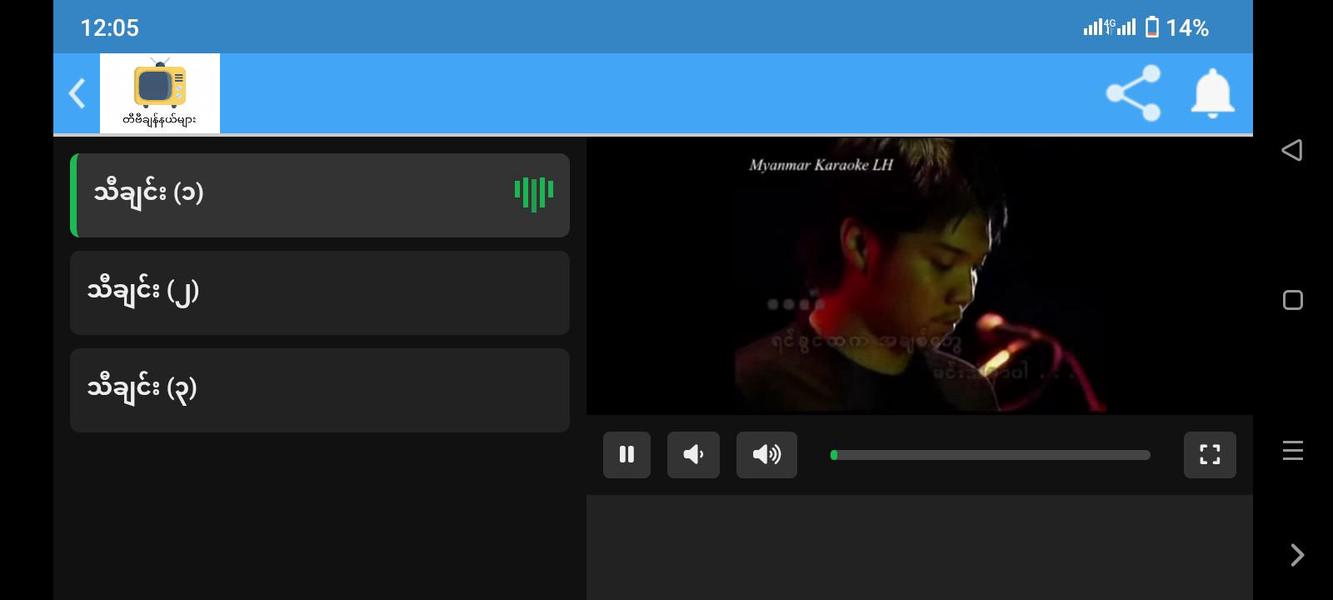
Task: Select the currently playing သီချင်း (၁) entry
Action: point(319,194)
